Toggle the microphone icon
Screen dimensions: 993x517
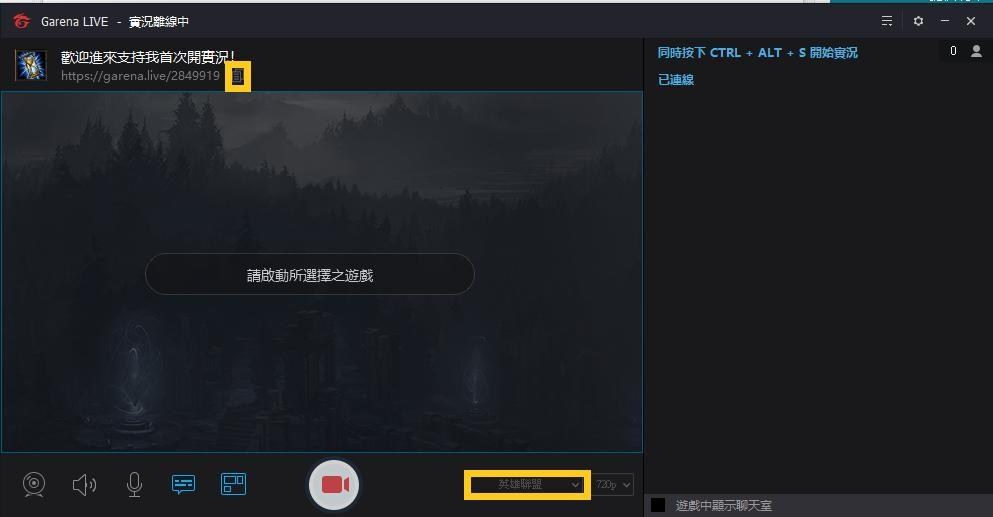pyautogui.click(x=134, y=485)
